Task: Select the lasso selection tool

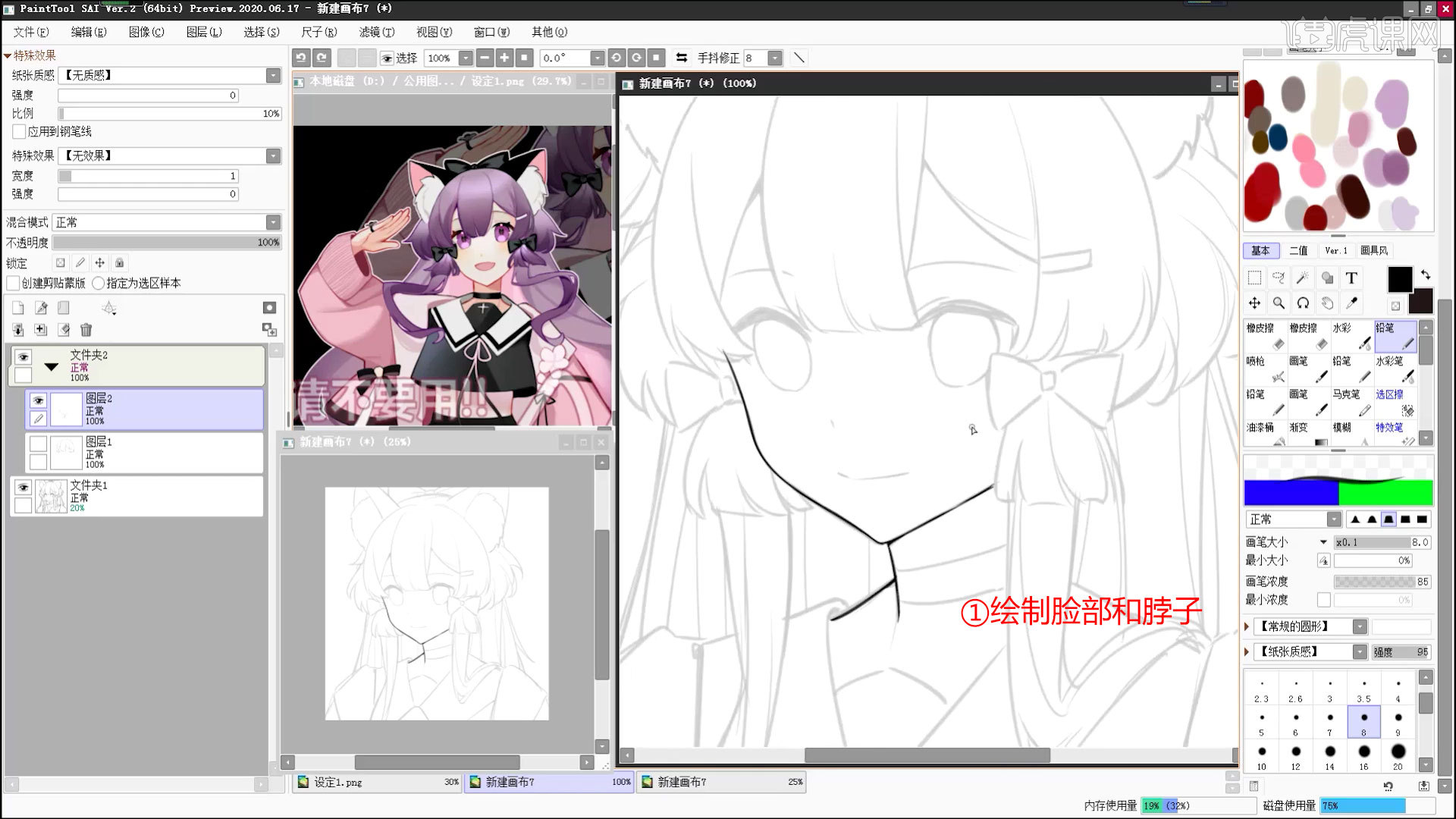Action: coord(1279,278)
